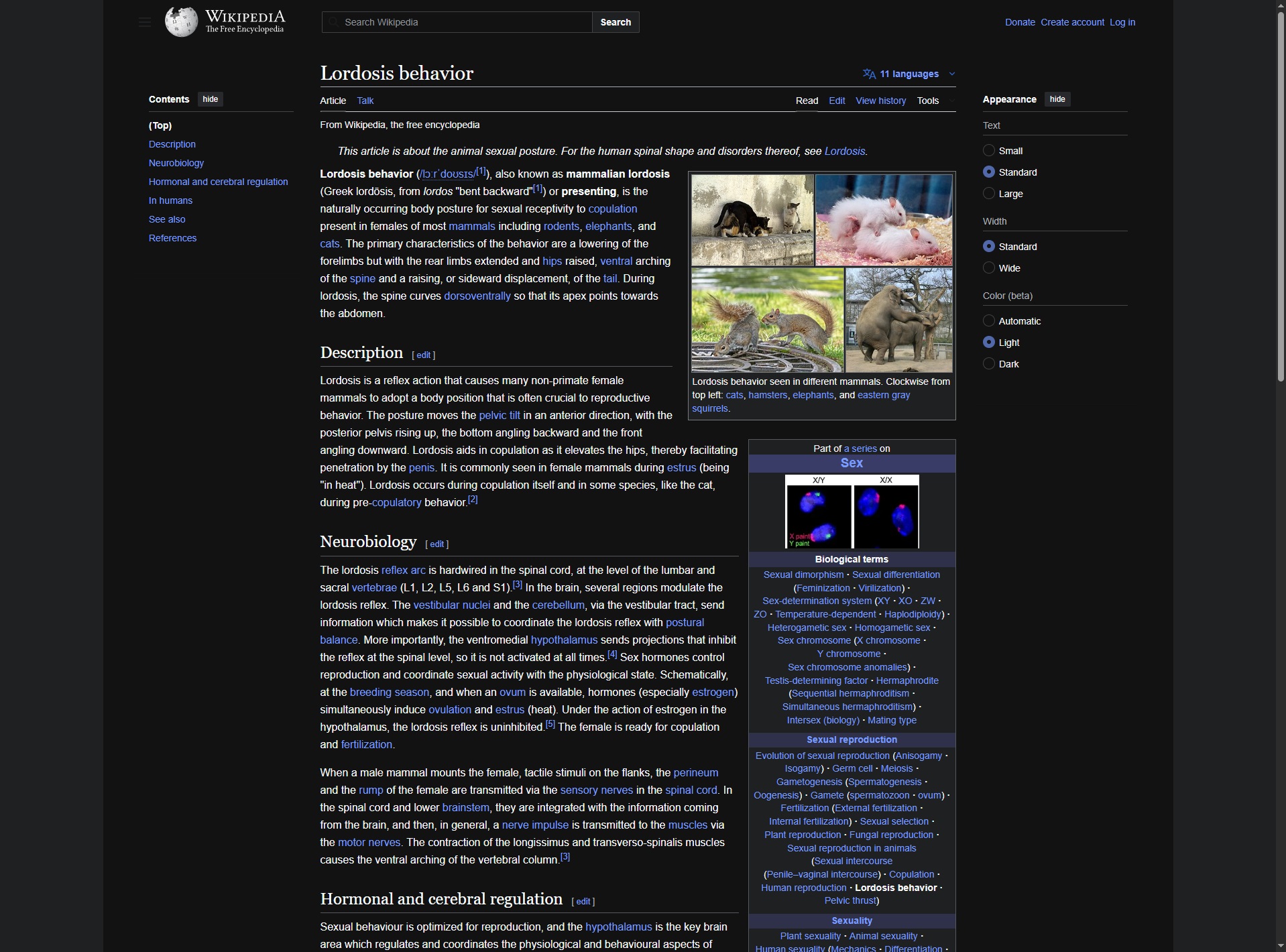
Task: Open the hamsters photo thumbnail
Action: pyautogui.click(x=884, y=221)
